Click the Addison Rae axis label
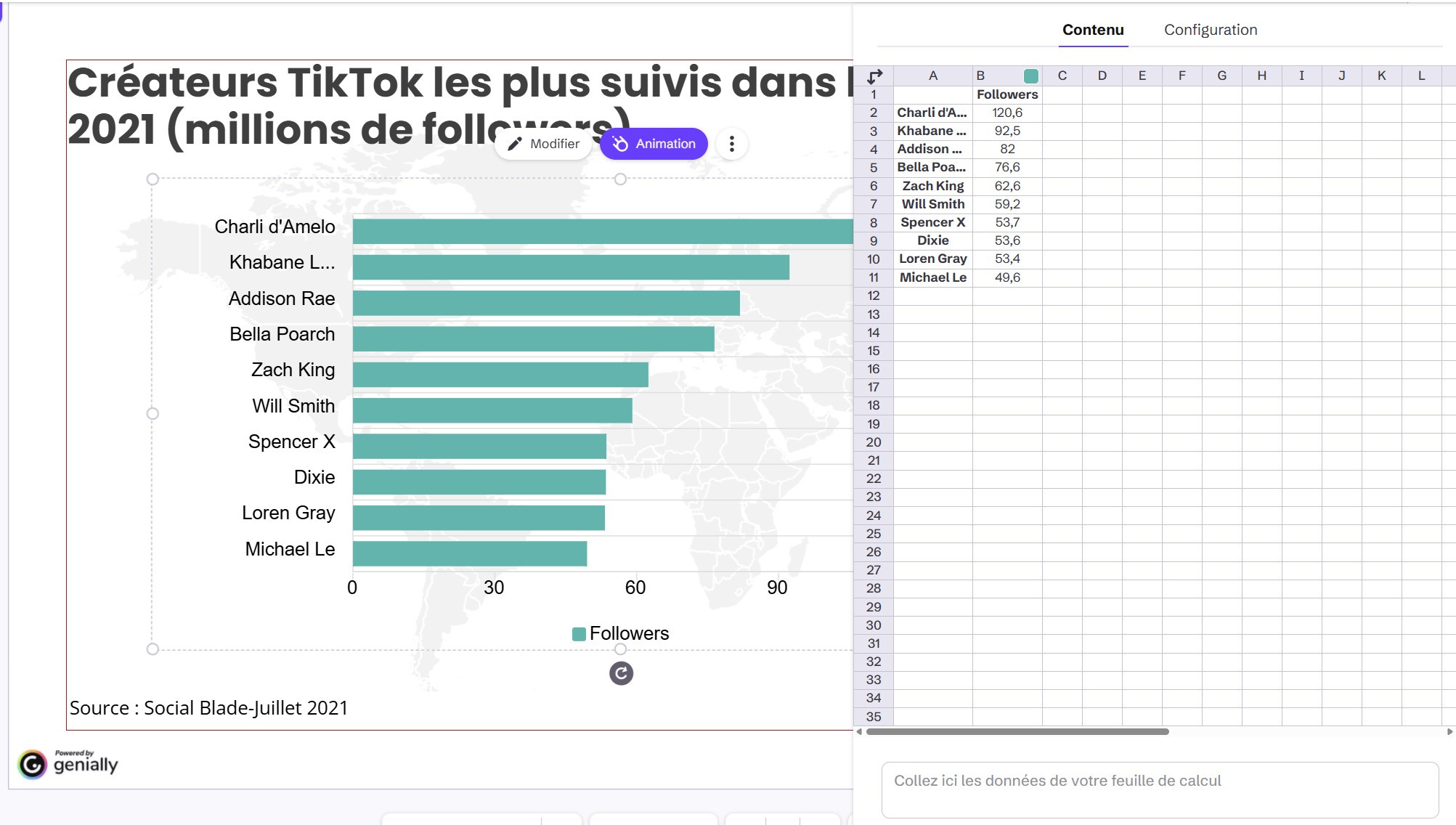Image resolution: width=1456 pixels, height=825 pixels. tap(282, 298)
